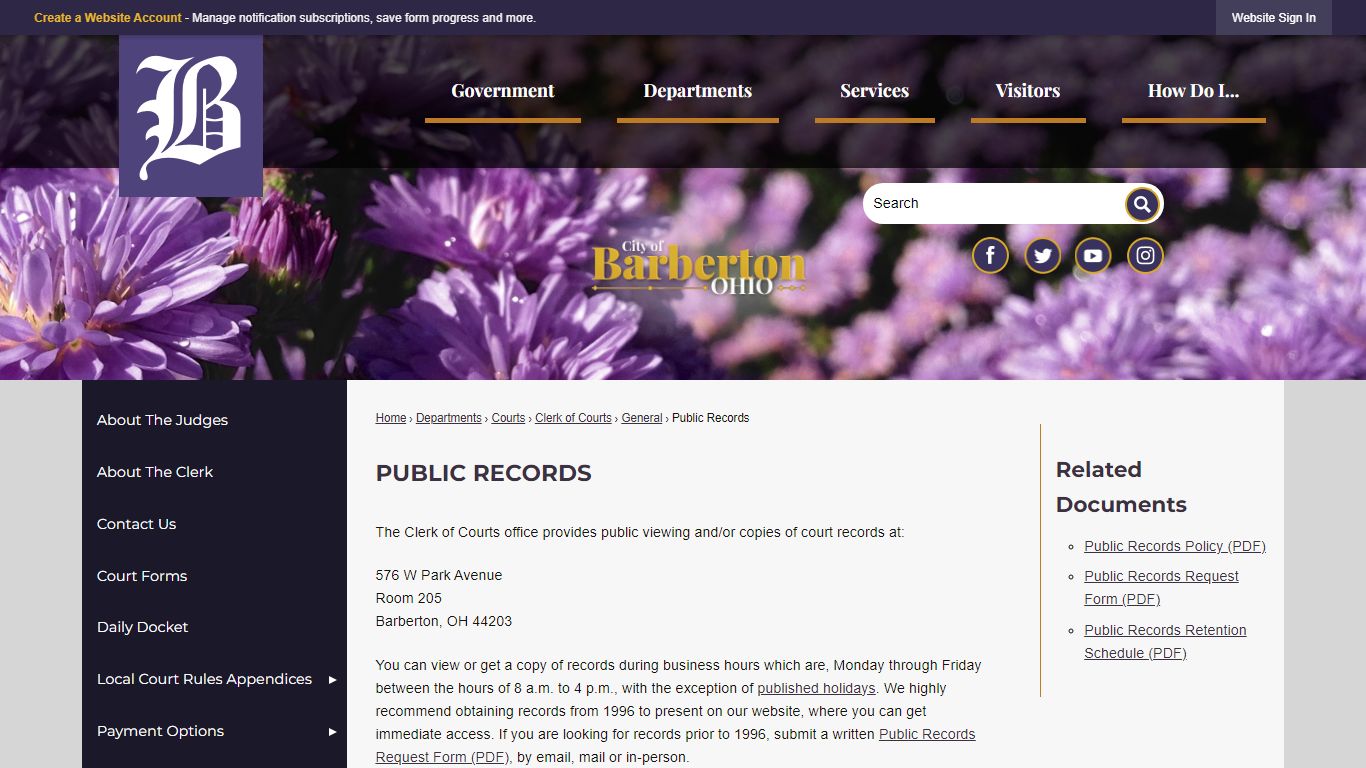Click the Courts breadcrumb link
1366x768 pixels.
(508, 418)
